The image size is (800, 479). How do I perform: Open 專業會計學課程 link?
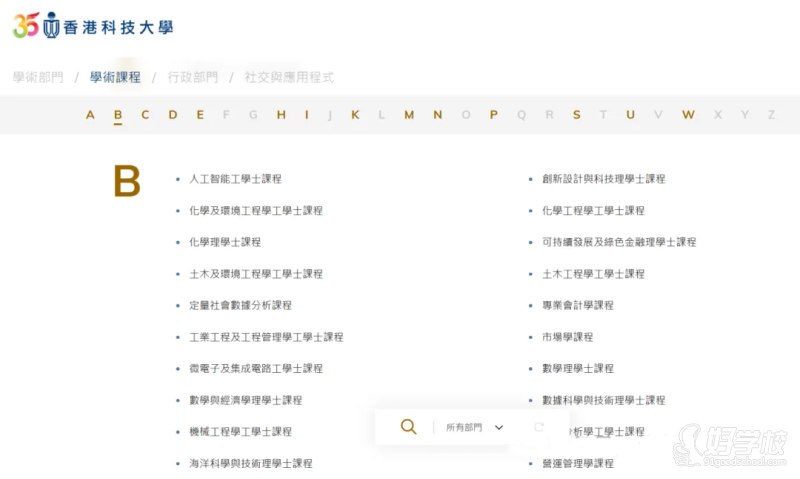click(577, 305)
